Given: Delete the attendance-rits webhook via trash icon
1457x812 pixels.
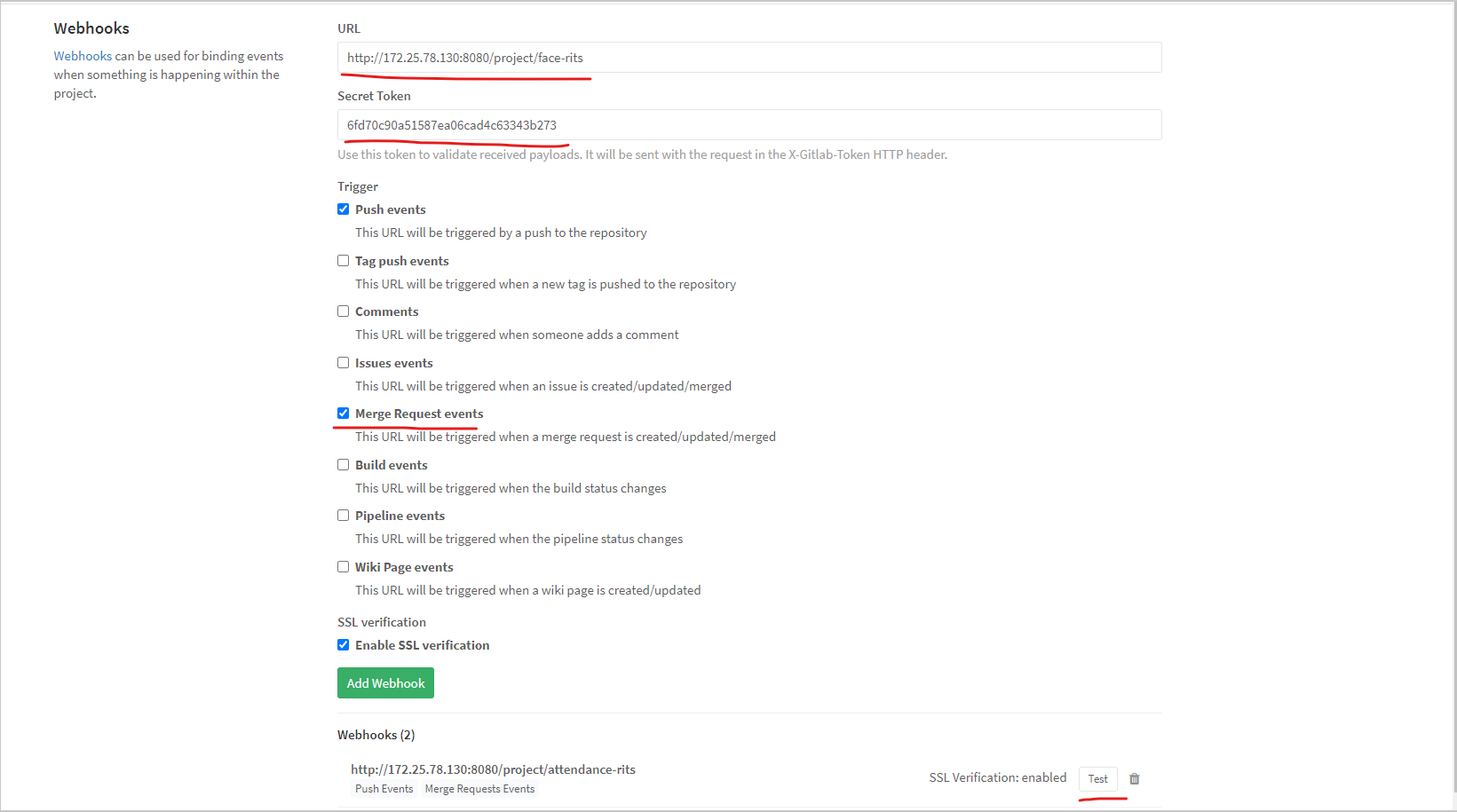Looking at the screenshot, I should point(1135,779).
